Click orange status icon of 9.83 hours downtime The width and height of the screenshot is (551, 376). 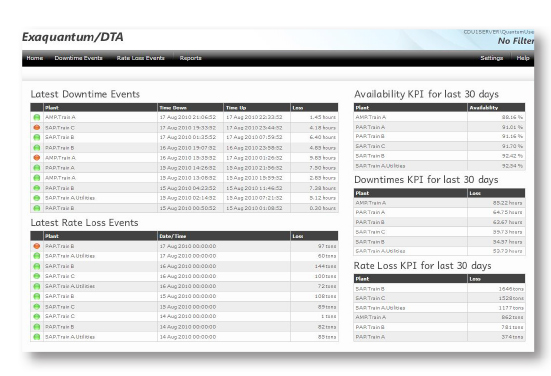click(x=37, y=158)
